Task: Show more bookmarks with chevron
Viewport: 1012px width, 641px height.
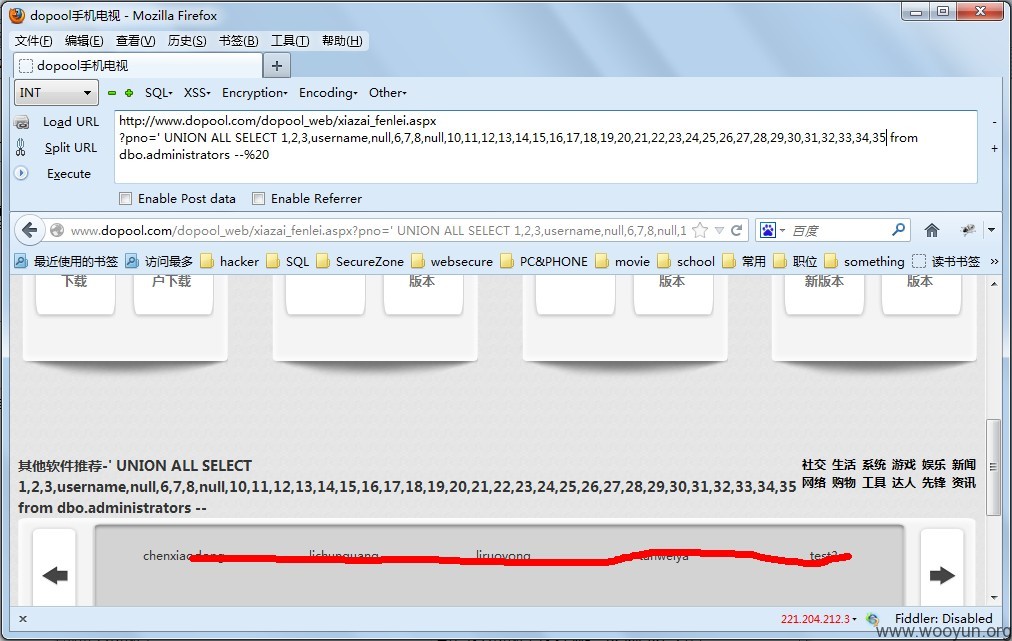Action: click(x=994, y=261)
